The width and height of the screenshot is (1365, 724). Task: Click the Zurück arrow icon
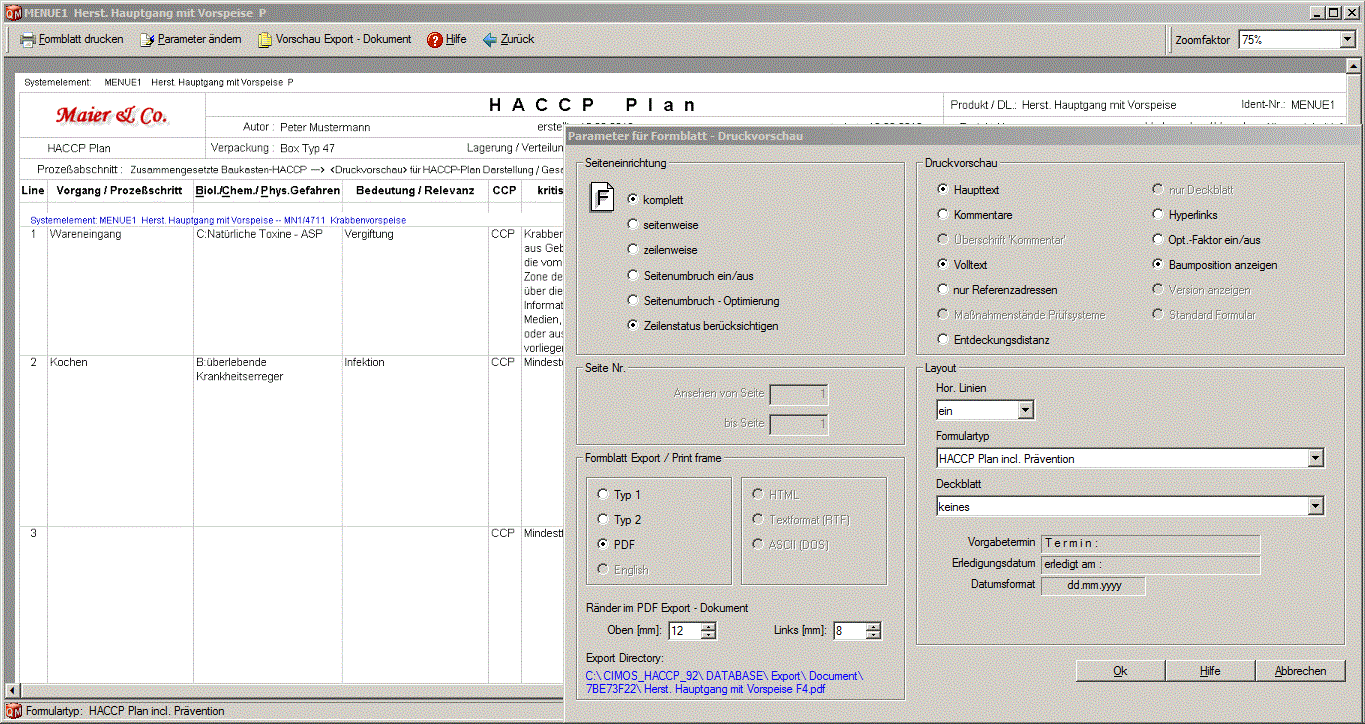coord(490,40)
